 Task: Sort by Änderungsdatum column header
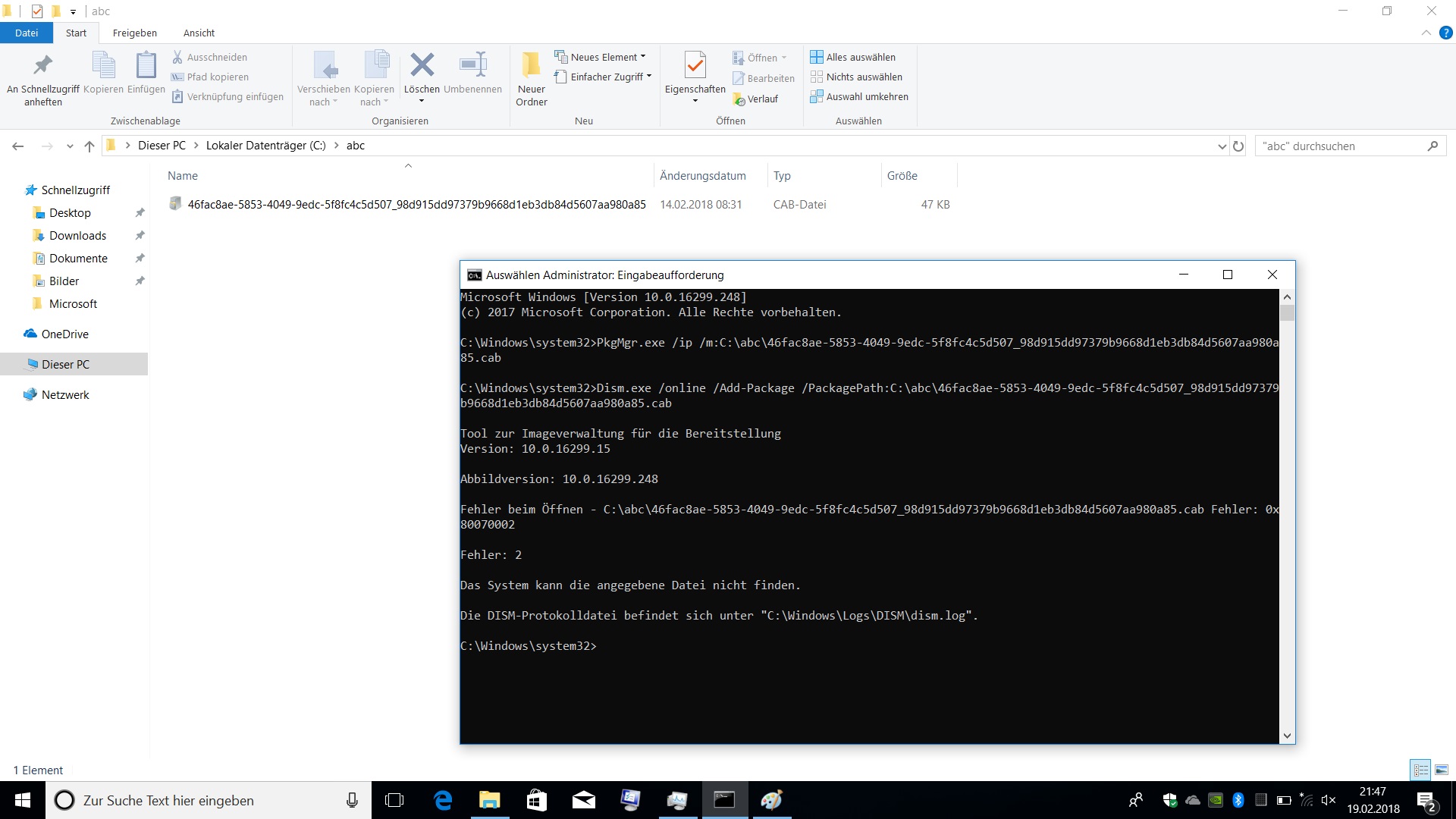click(x=702, y=175)
